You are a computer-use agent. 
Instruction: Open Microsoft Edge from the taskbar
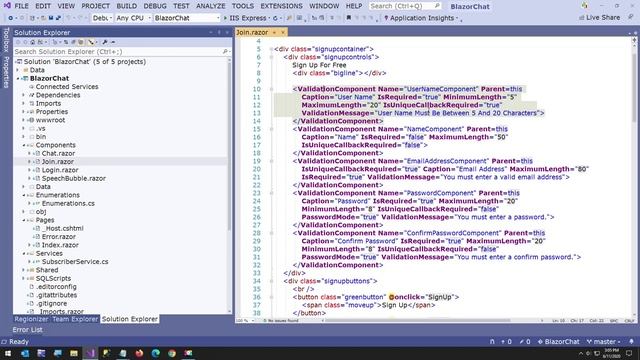coord(156,353)
